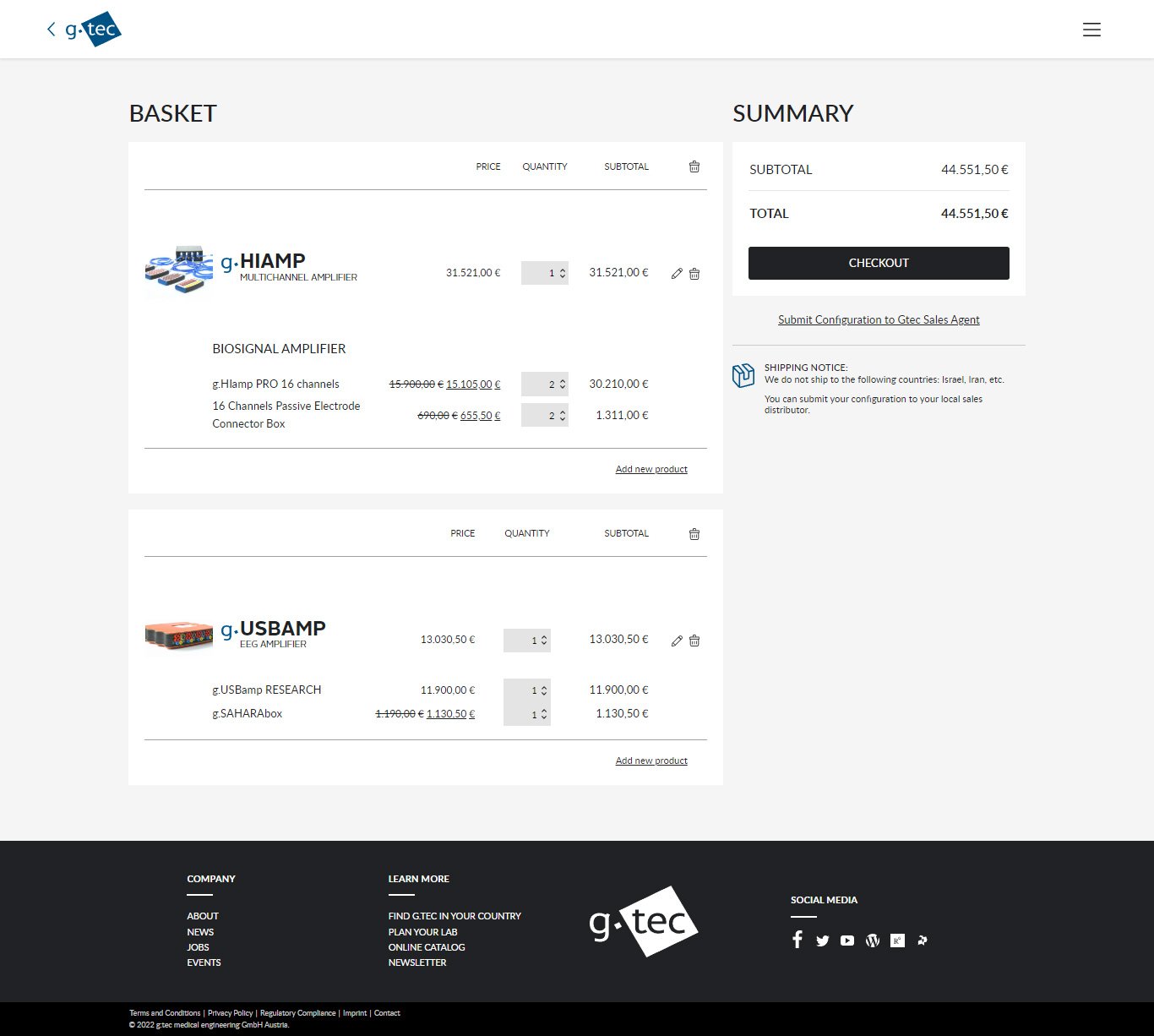Open the YouTube social media icon
Viewport: 1154px width, 1036px height.
point(847,941)
